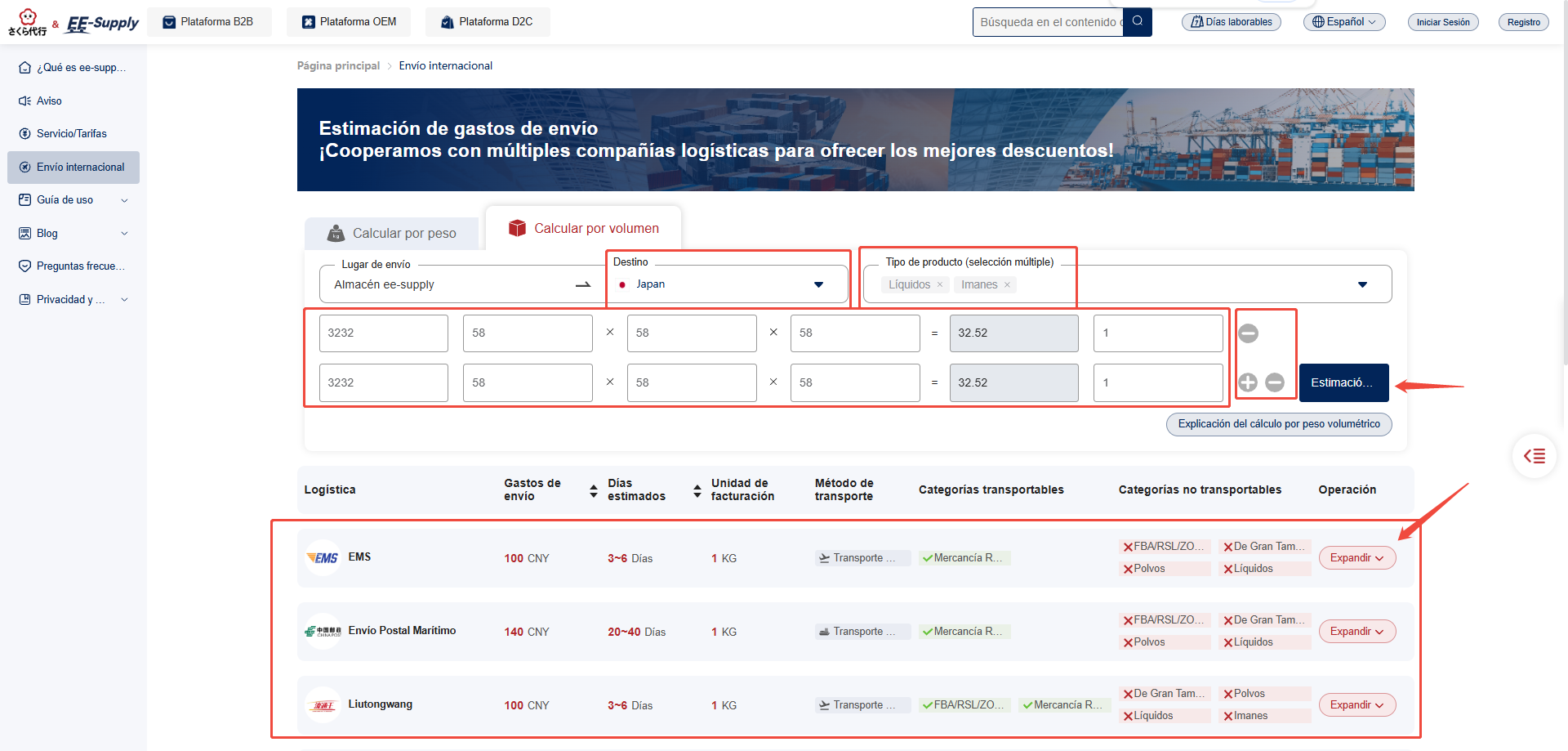Click first row weight field 3232

click(384, 333)
